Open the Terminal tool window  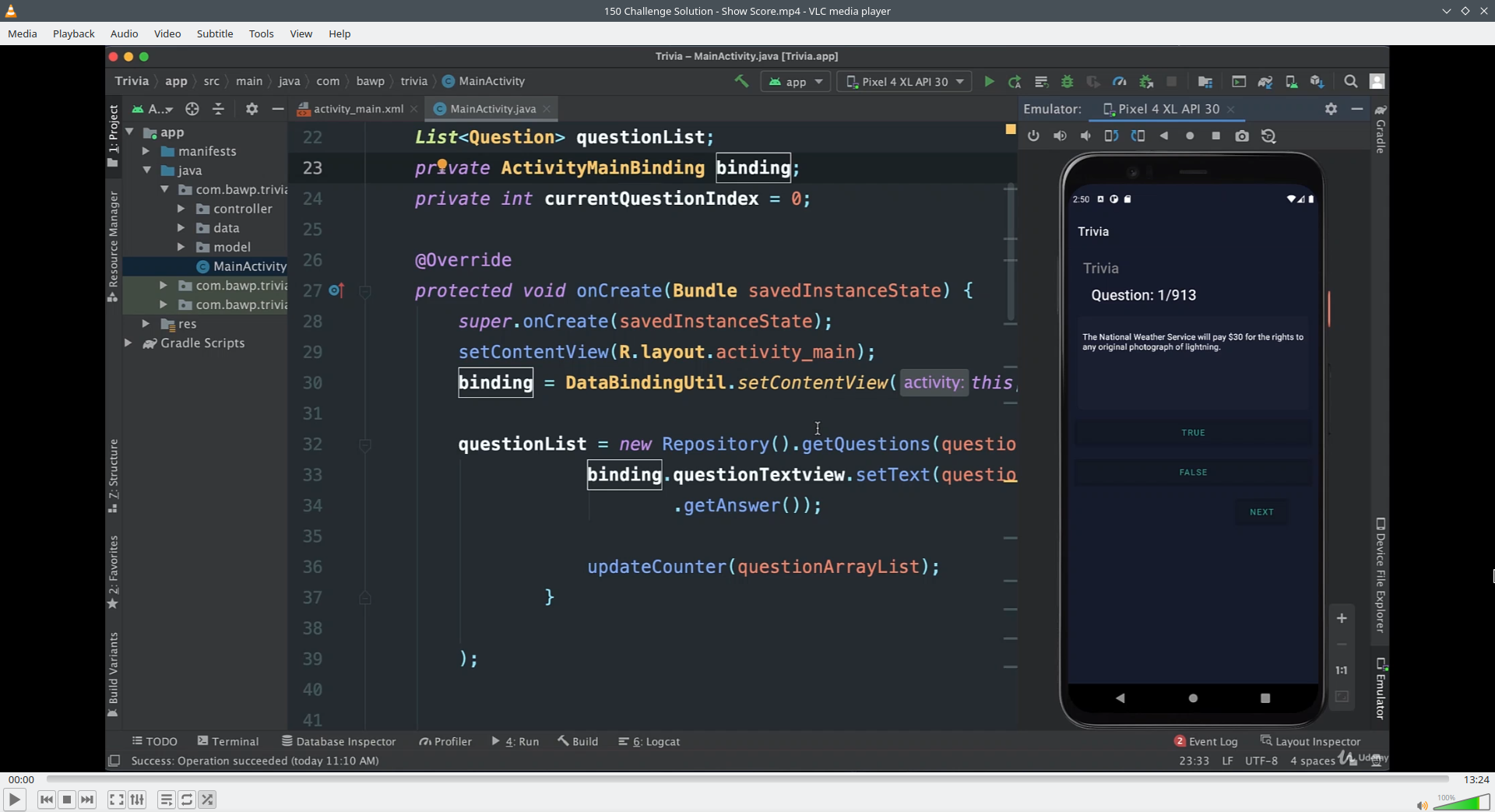tap(228, 741)
